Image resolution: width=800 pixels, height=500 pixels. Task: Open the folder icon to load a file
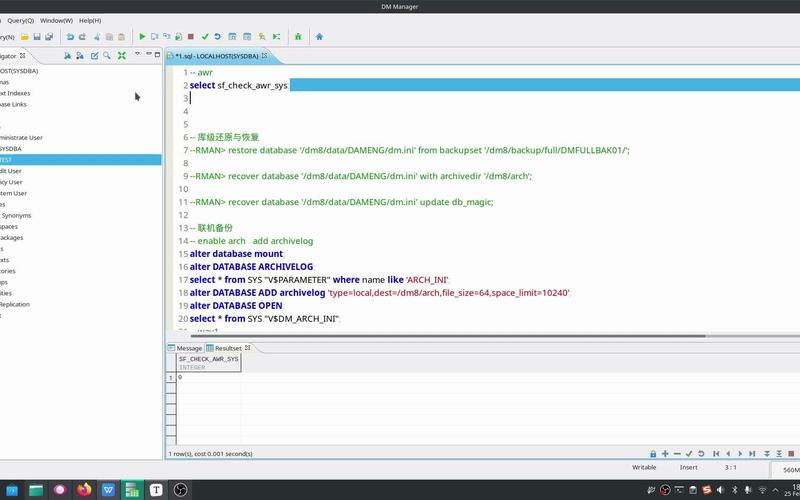click(x=24, y=37)
